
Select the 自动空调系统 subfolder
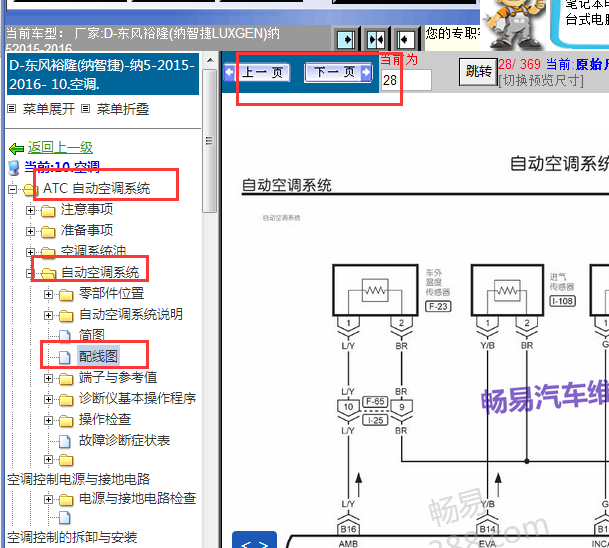100,272
